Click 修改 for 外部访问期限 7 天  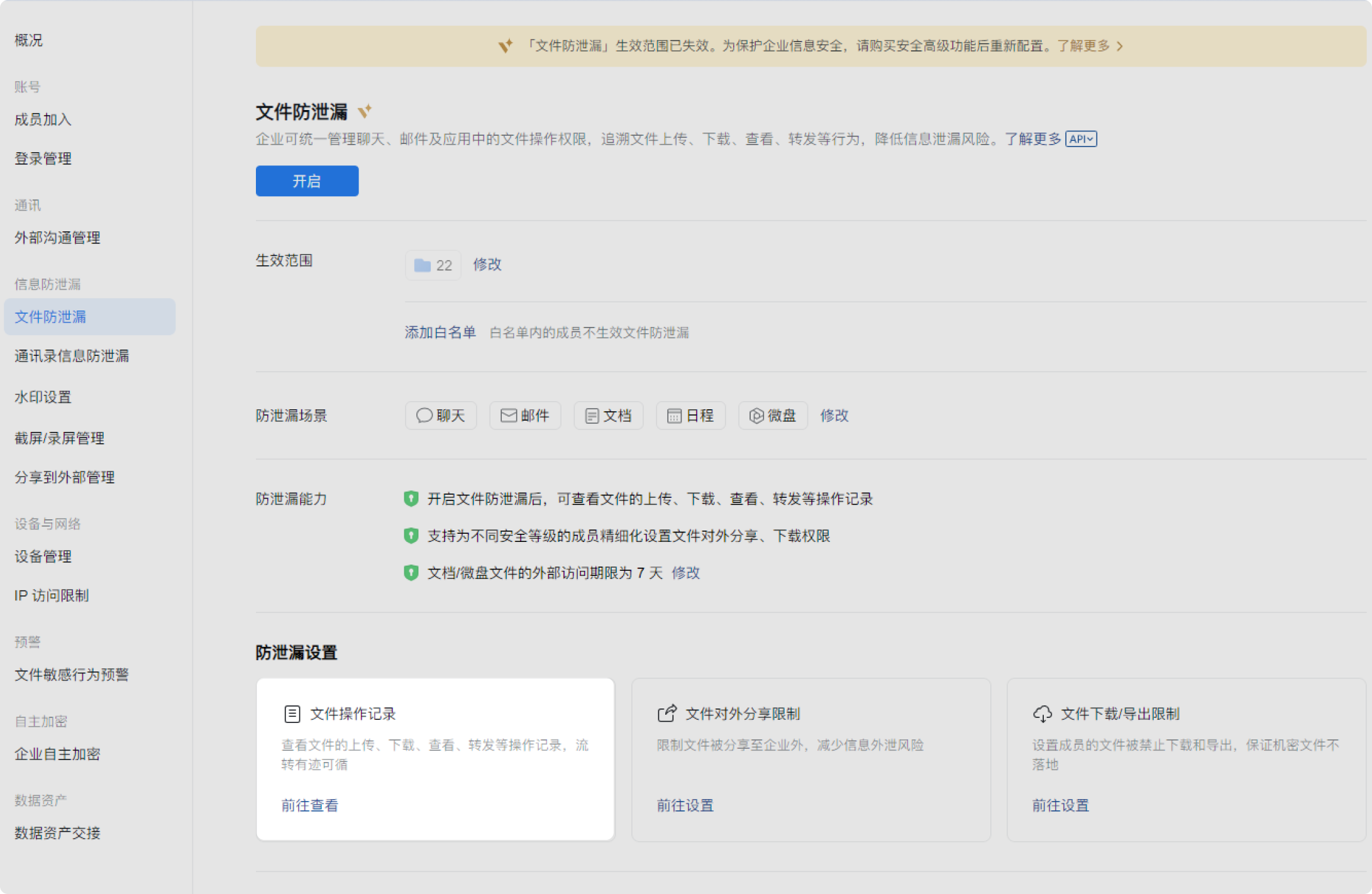click(x=685, y=573)
